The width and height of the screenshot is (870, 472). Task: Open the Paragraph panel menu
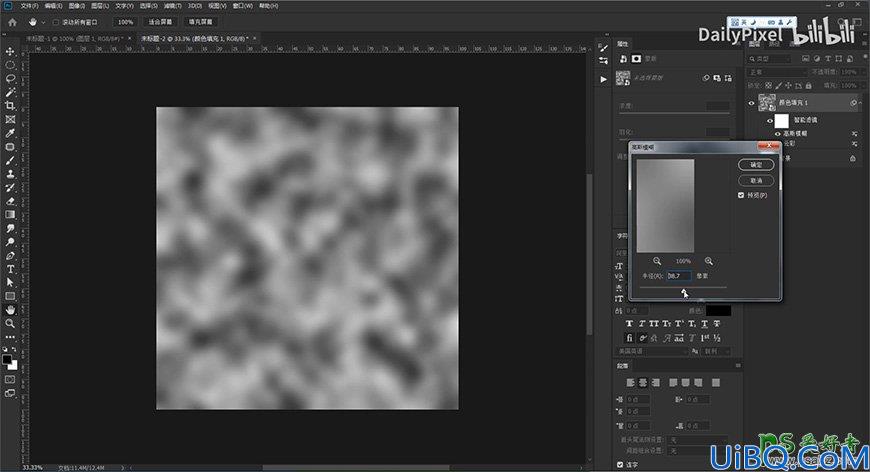(738, 366)
